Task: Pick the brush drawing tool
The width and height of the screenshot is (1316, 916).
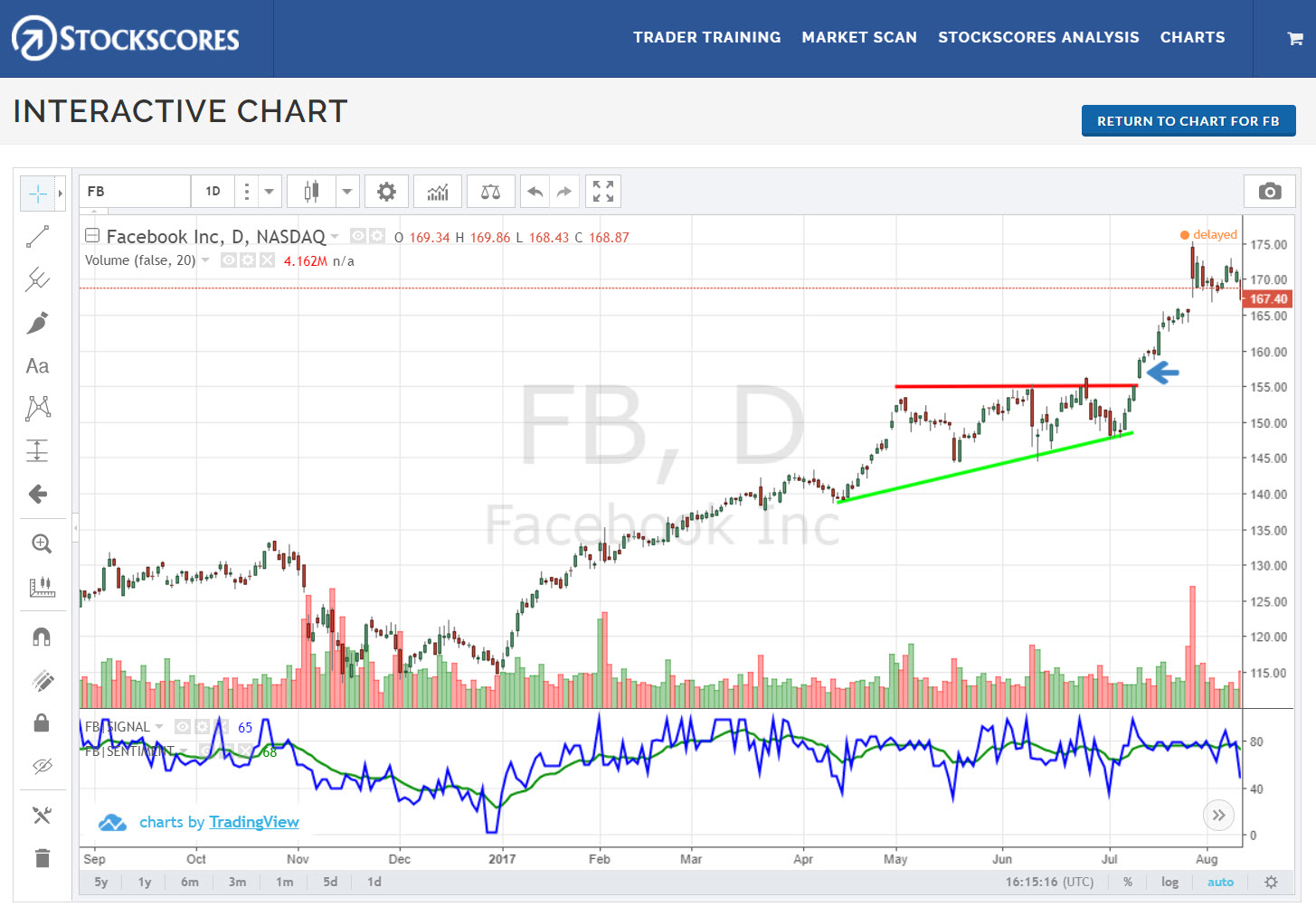Action: coord(37,323)
